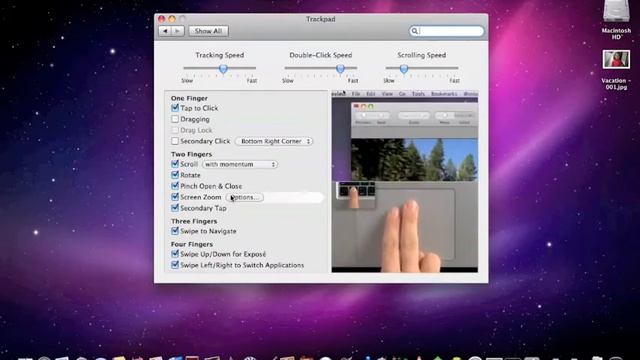The image size is (640, 360).
Task: Adjust the Double-Click Speed slider
Action: 340,69
